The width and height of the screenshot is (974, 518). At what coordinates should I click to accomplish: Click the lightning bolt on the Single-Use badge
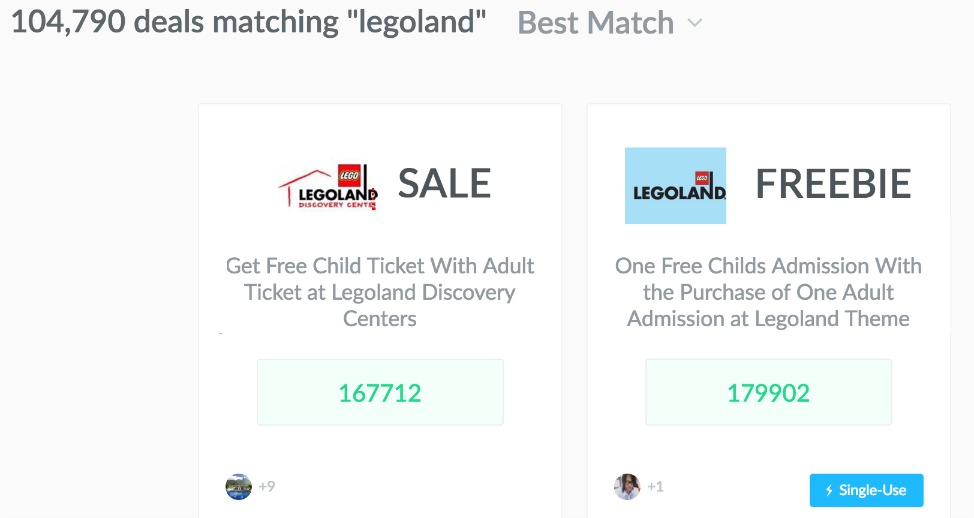pyautogui.click(x=828, y=490)
